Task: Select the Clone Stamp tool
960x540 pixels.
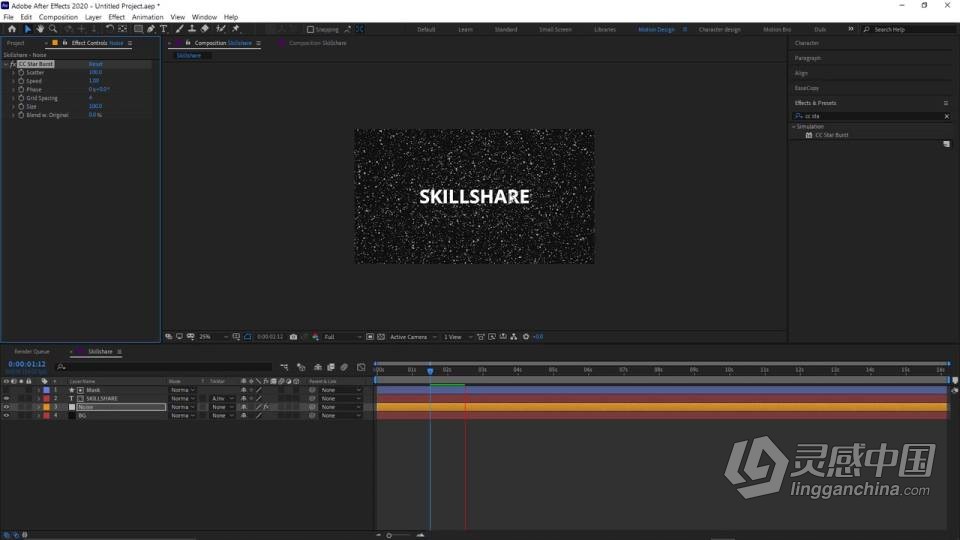Action: click(192, 29)
